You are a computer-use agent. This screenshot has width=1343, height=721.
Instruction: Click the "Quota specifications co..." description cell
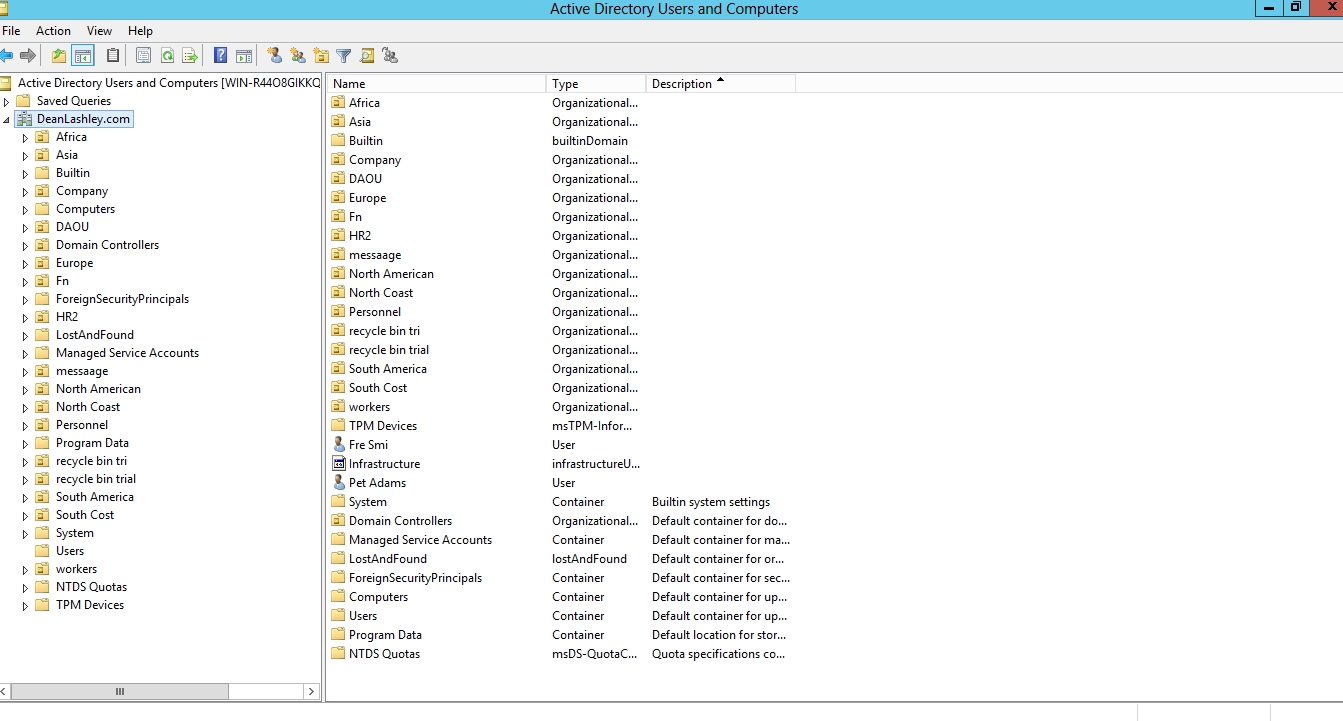pyautogui.click(x=719, y=654)
